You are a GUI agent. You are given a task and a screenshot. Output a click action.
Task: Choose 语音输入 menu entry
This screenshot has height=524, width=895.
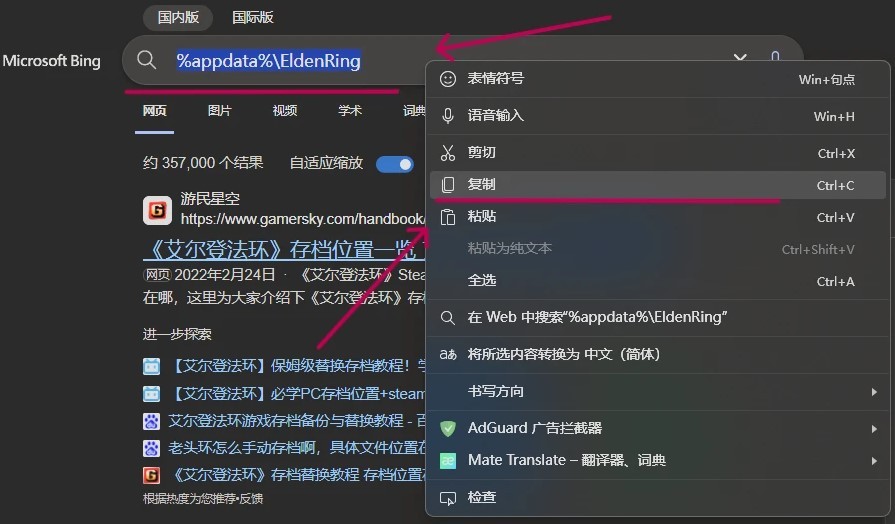(x=657, y=116)
